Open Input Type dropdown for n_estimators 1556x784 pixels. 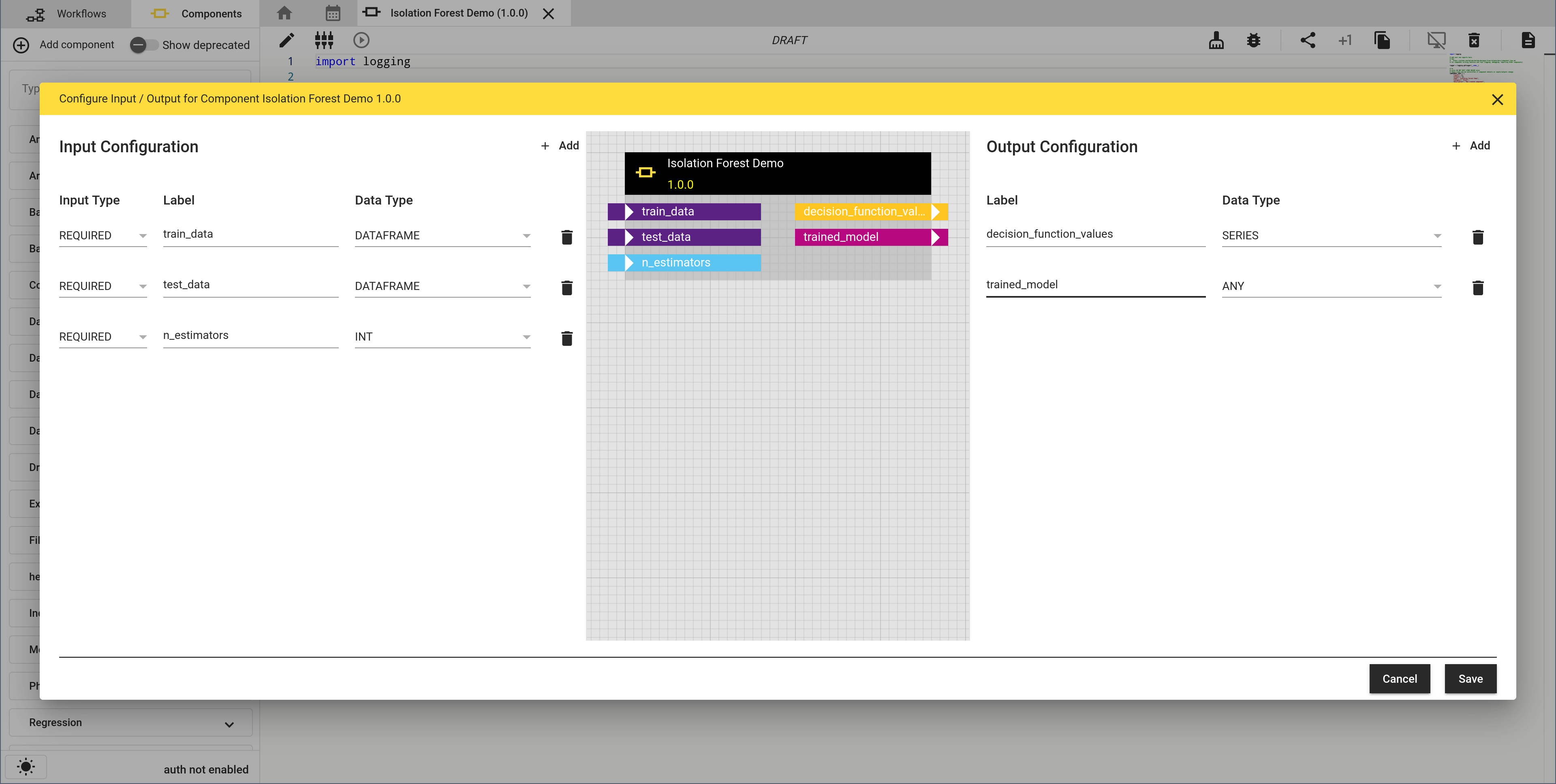click(x=103, y=337)
